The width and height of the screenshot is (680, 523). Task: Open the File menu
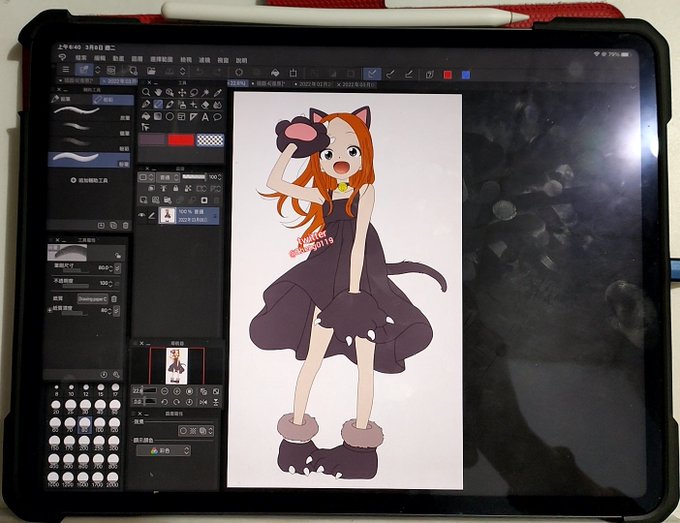(x=81, y=58)
